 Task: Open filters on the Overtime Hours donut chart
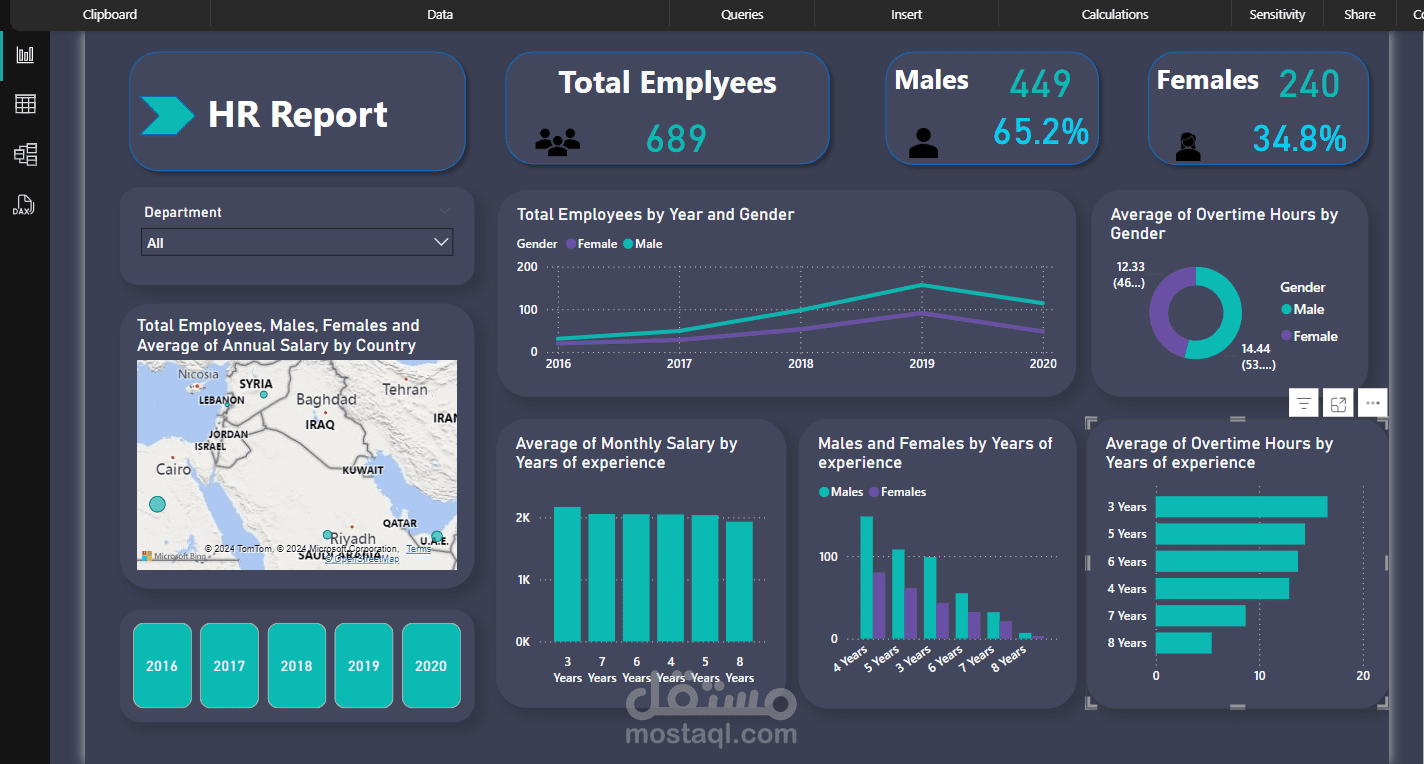pos(1303,402)
